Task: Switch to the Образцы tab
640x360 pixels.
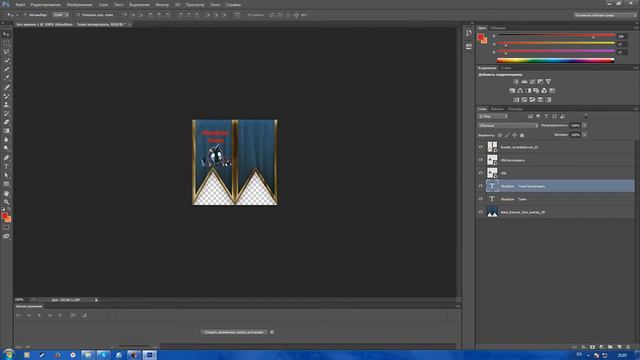Action: pos(499,28)
